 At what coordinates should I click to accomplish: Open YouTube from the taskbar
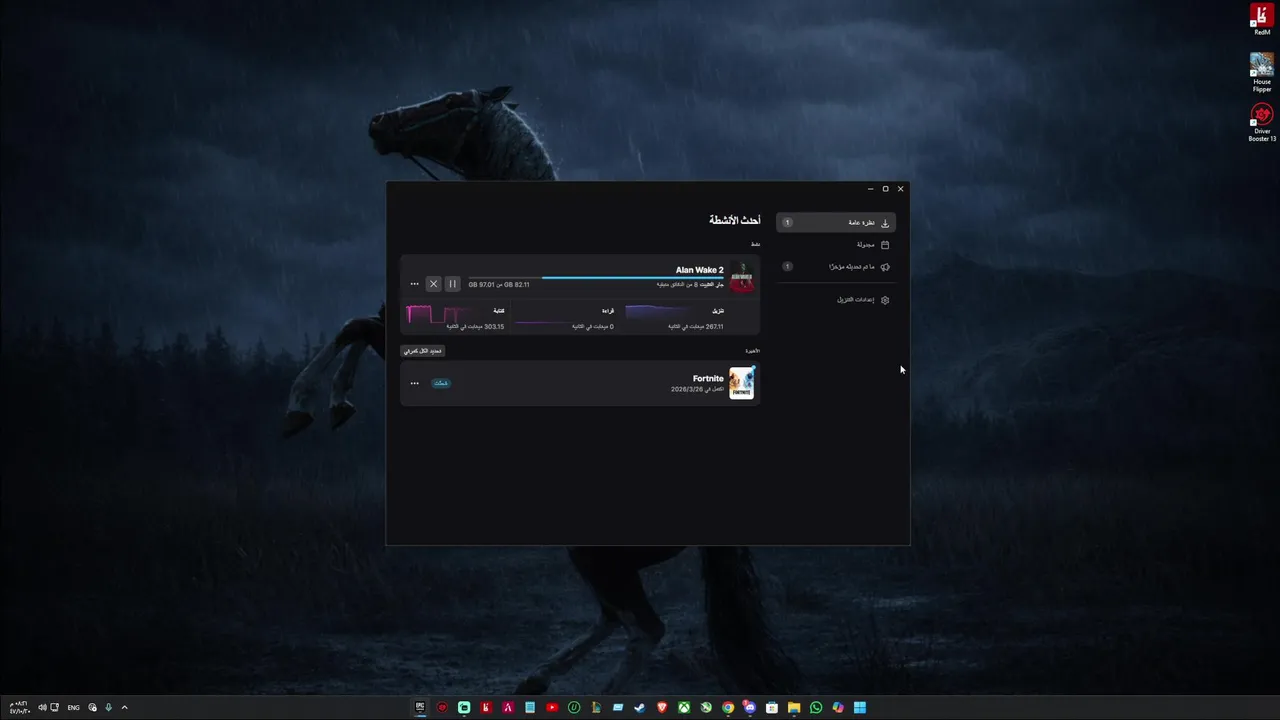point(552,707)
